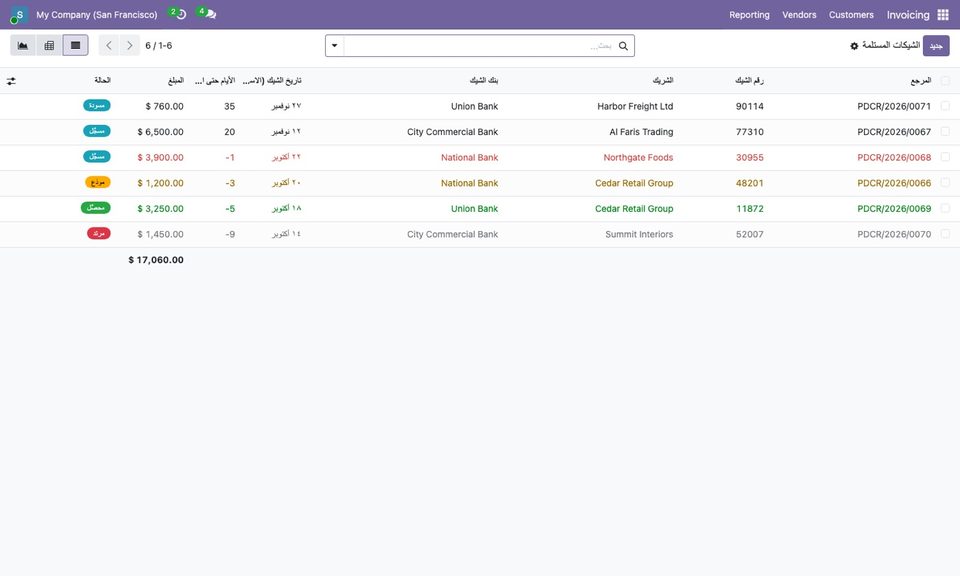Click cheque number 48201
Image resolution: width=960 pixels, height=576 pixels.
(x=749, y=184)
